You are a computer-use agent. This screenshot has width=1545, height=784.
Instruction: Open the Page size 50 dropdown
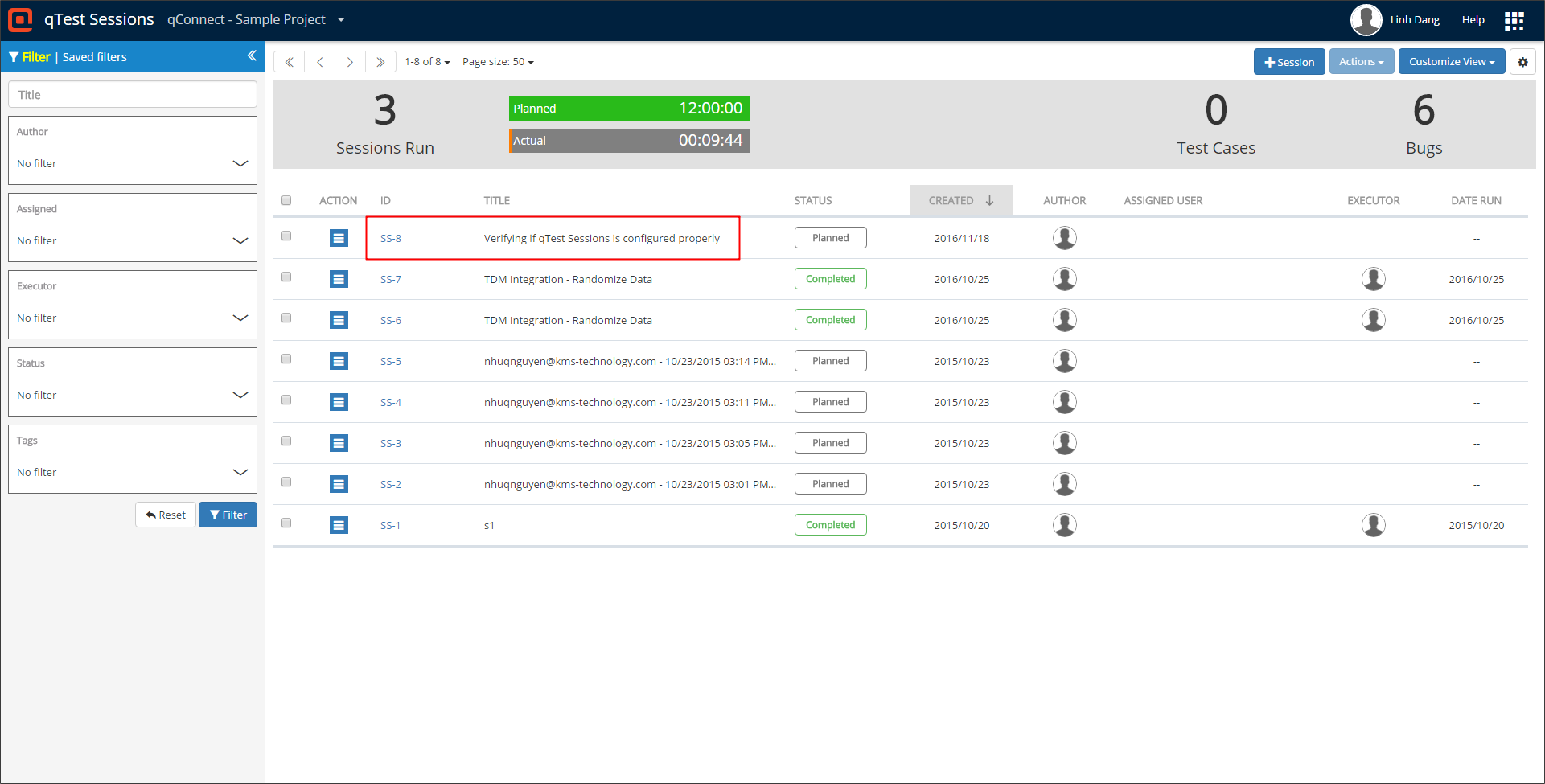tap(498, 62)
